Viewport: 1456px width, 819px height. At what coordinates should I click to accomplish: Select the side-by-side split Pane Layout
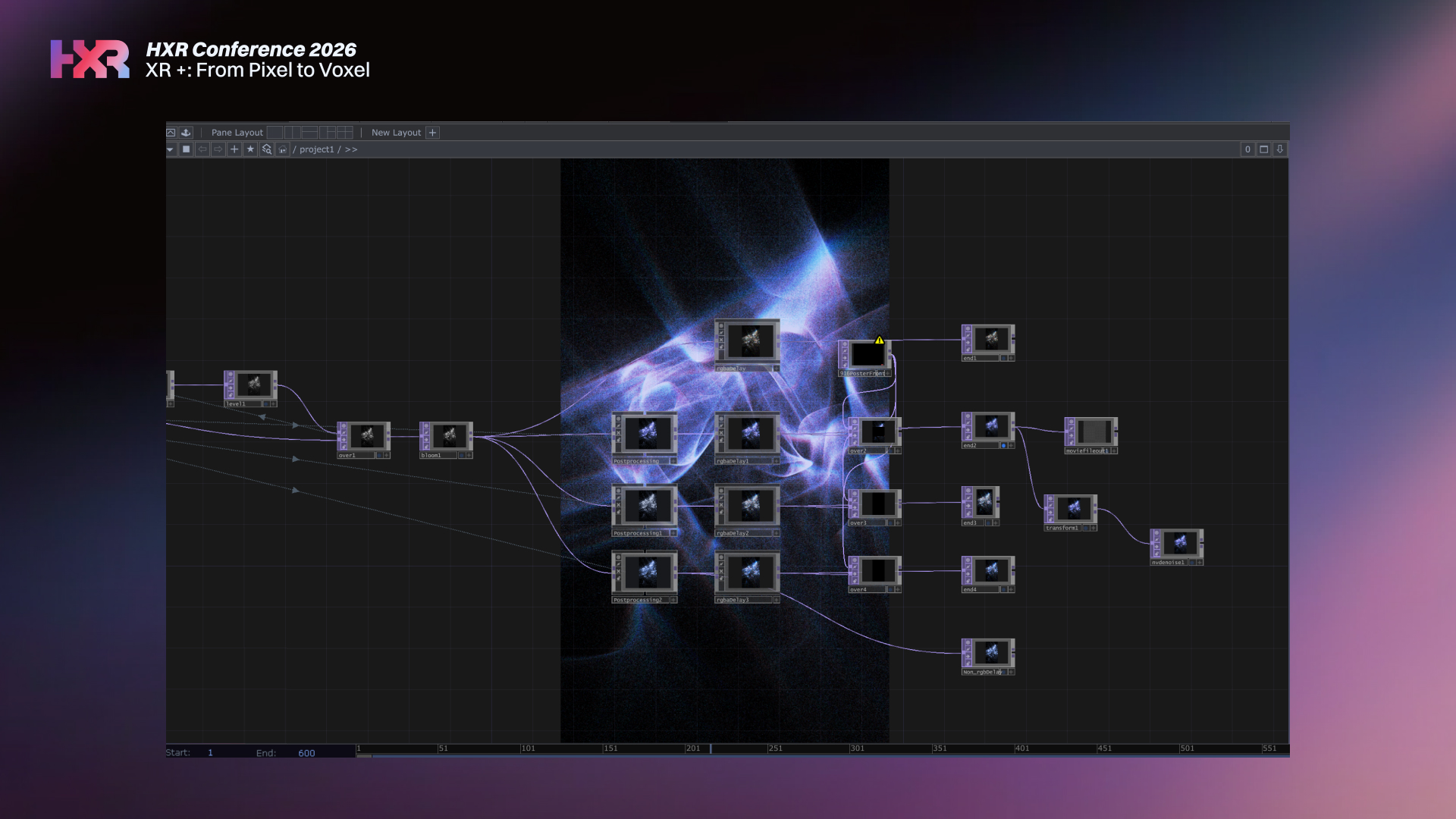(x=293, y=132)
